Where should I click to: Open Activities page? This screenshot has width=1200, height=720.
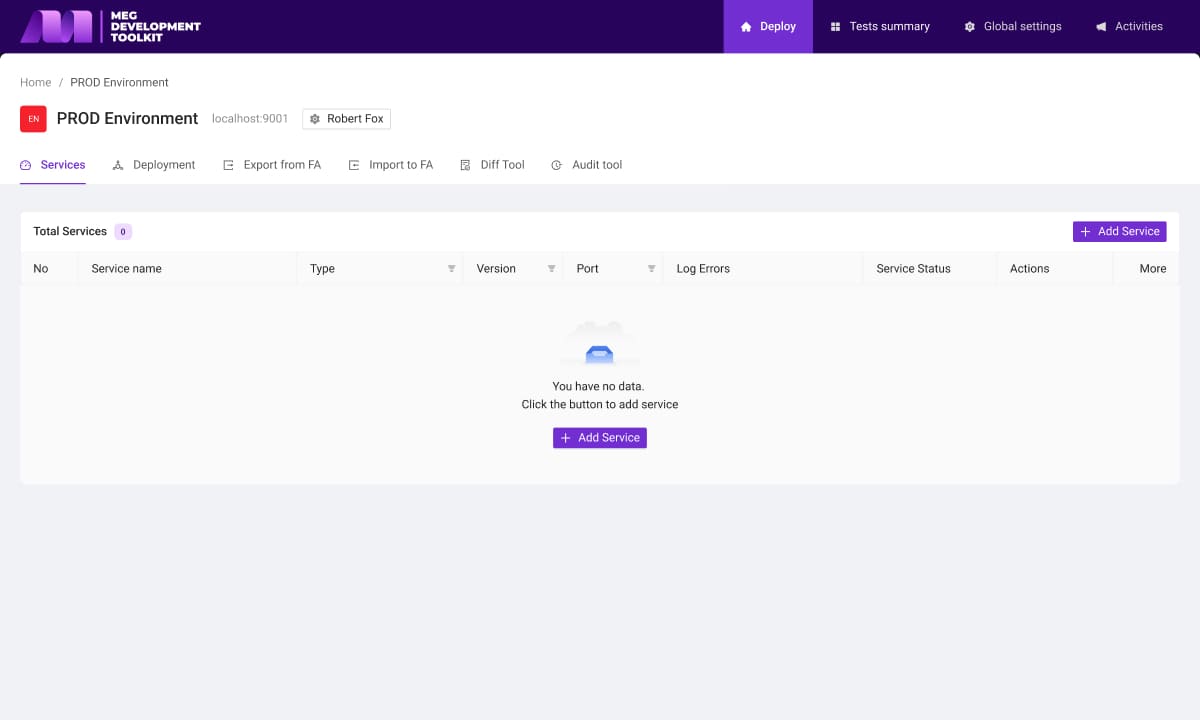click(x=1129, y=26)
